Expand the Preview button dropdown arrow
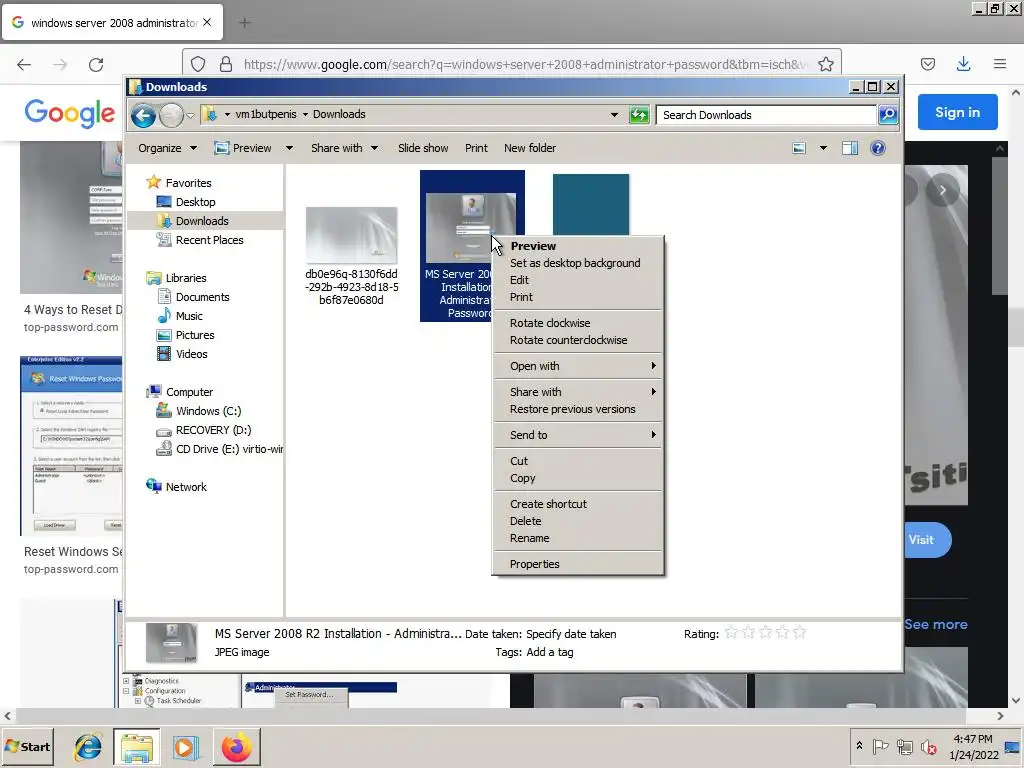This screenshot has width=1024, height=768. coord(289,148)
